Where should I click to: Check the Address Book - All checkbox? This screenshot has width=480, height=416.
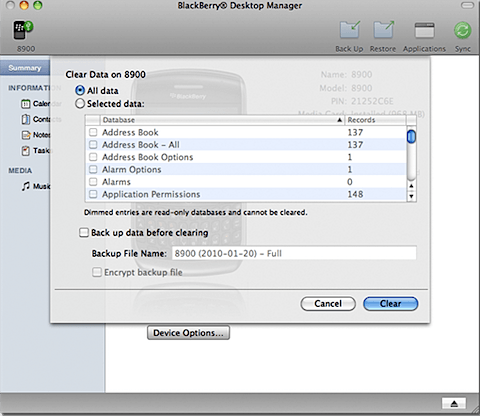pyautogui.click(x=93, y=145)
